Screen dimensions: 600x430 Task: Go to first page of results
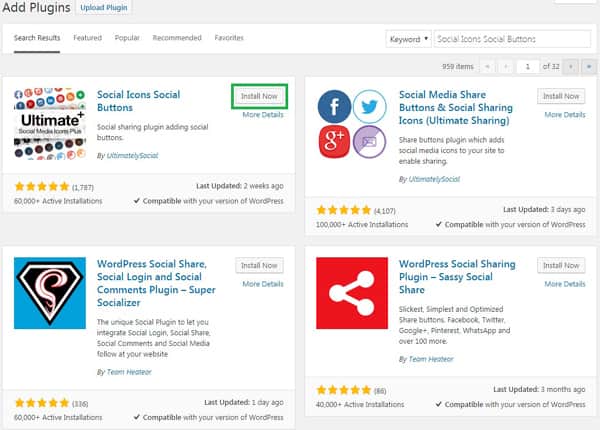tap(487, 67)
